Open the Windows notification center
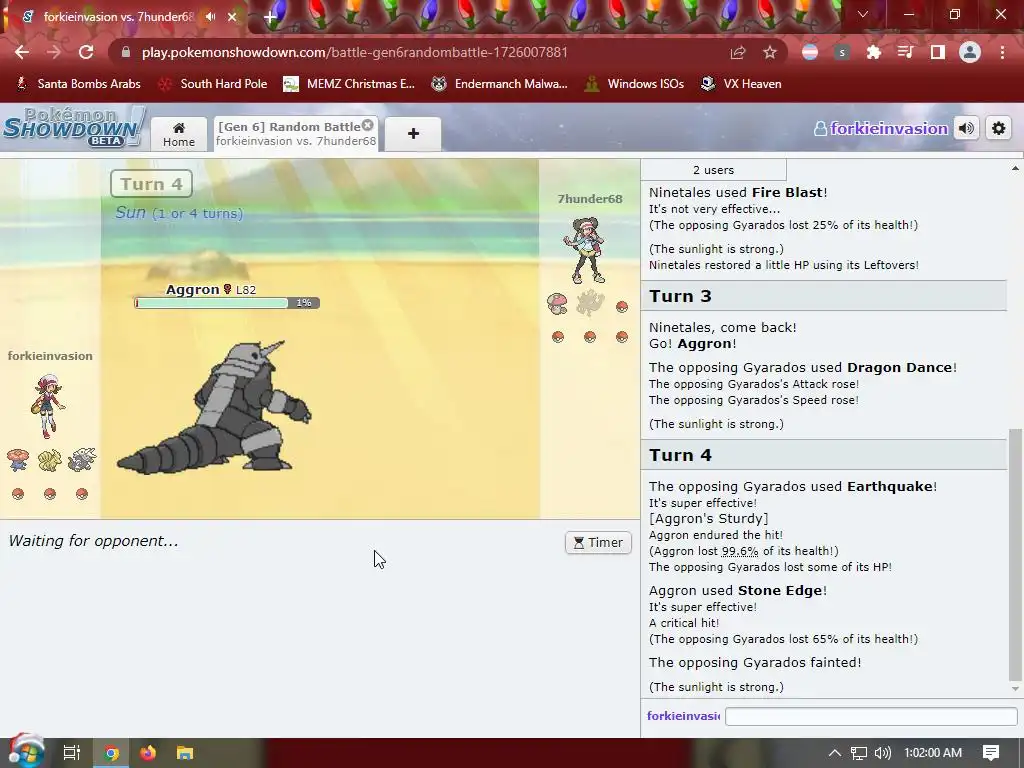 (x=991, y=753)
